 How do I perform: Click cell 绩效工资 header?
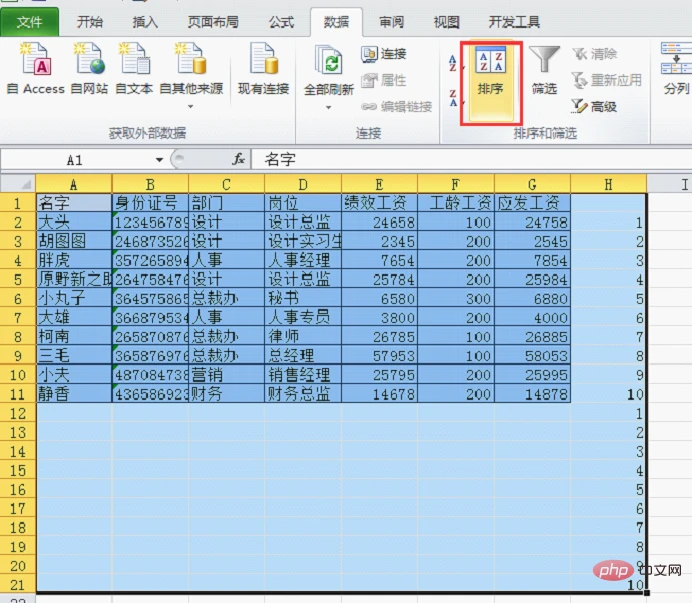pyautogui.click(x=379, y=203)
